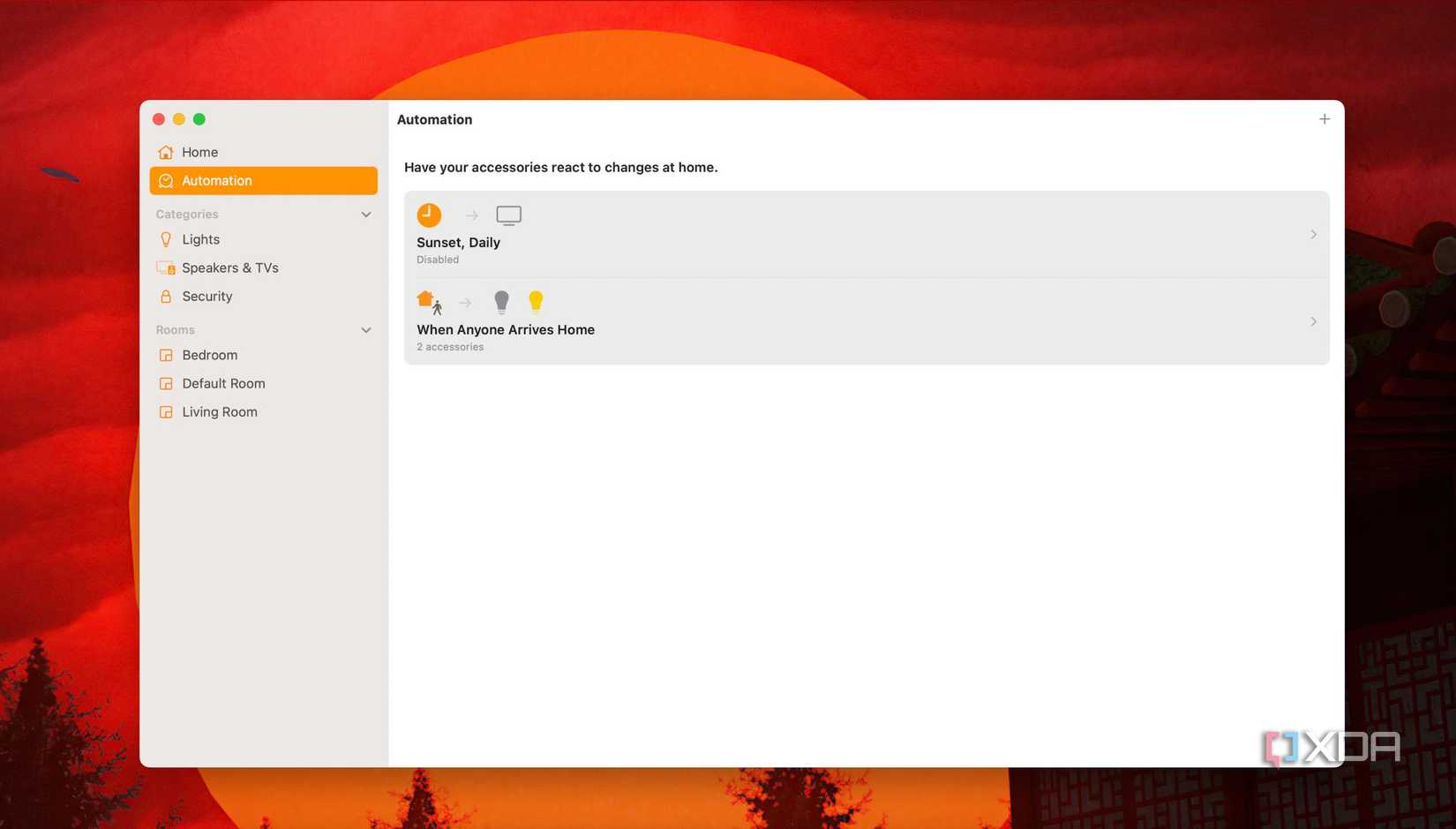Click the TV accessory icon in Sunset automation
1456x829 pixels.
tap(509, 215)
